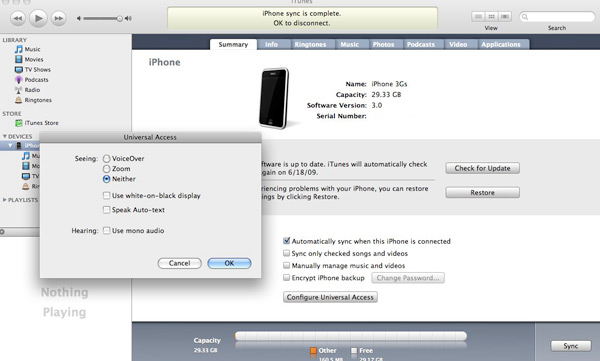The image size is (600, 361).
Task: Select the iPhone's Music sub-item icon
Action: (x=26, y=156)
